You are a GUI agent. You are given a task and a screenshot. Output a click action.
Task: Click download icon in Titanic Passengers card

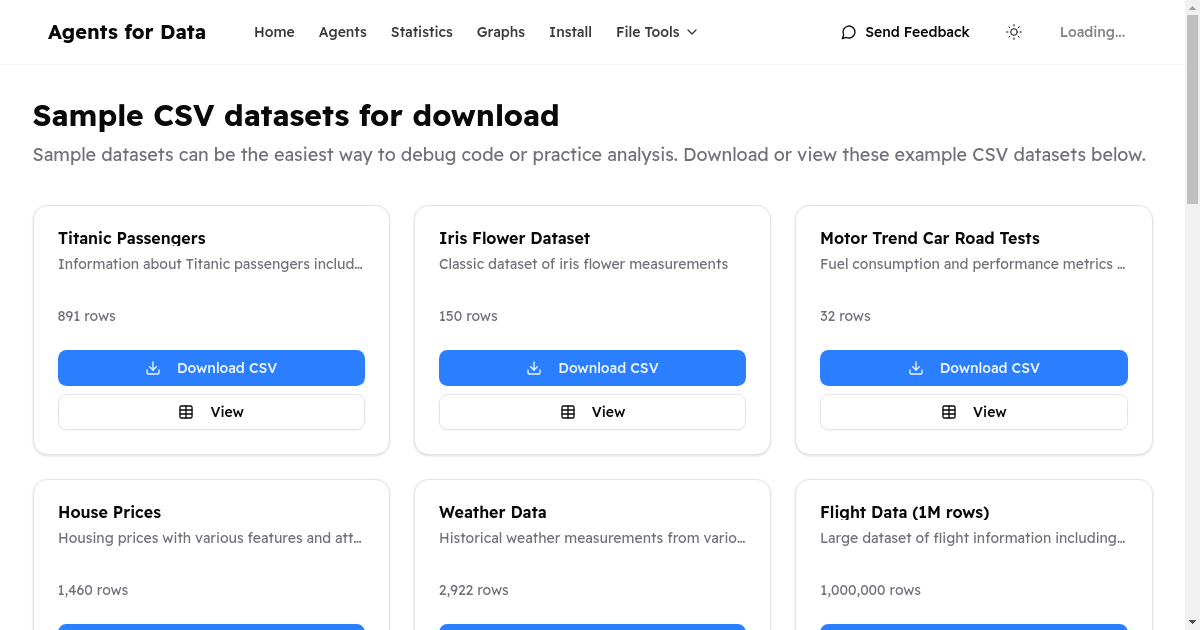pyautogui.click(x=153, y=368)
